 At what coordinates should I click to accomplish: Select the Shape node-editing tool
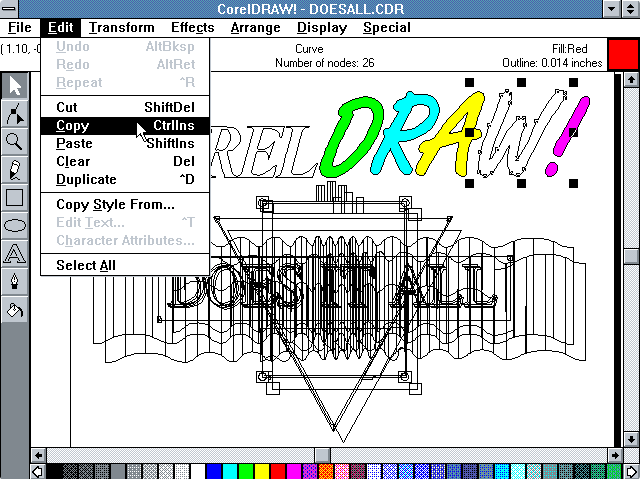click(x=15, y=114)
